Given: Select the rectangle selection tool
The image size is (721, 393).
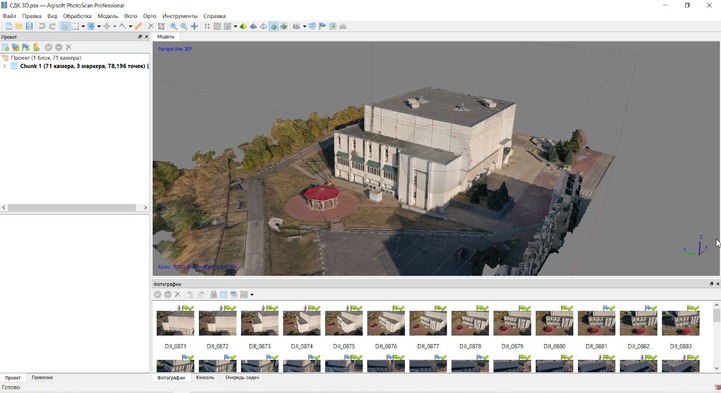Looking at the screenshot, I should click(75, 26).
